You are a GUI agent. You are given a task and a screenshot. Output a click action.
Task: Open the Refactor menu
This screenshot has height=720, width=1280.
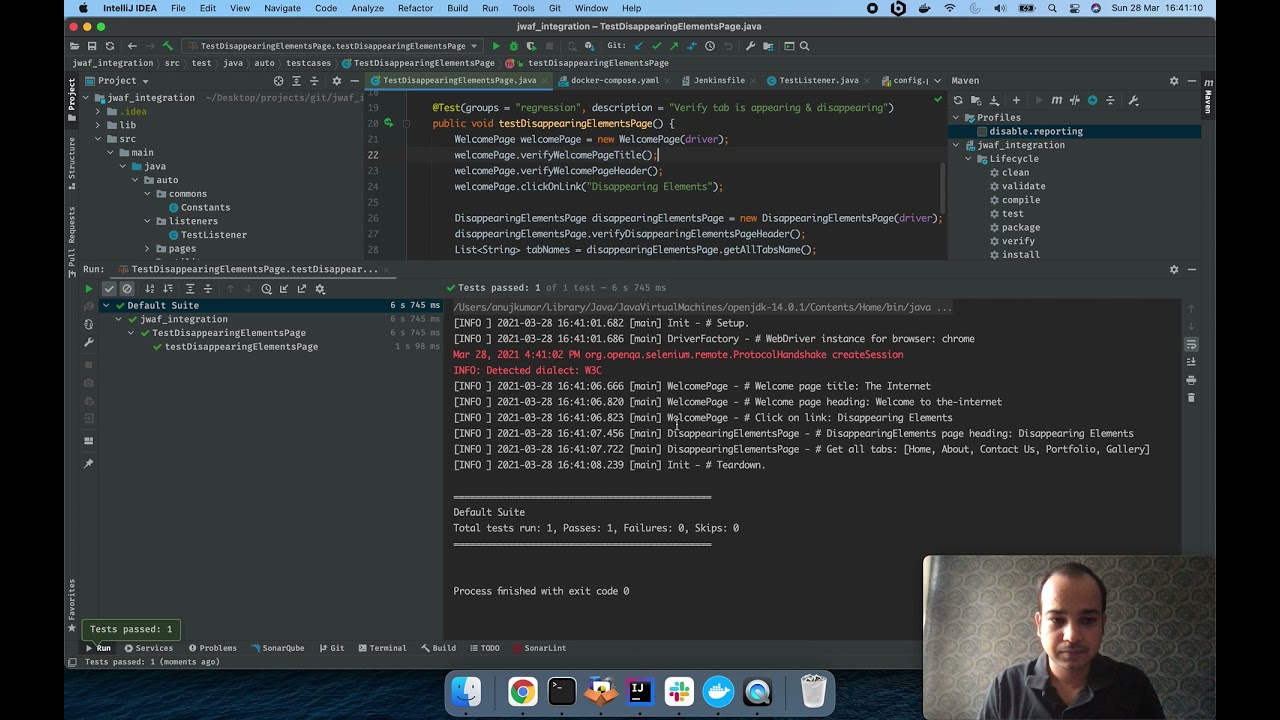[415, 8]
